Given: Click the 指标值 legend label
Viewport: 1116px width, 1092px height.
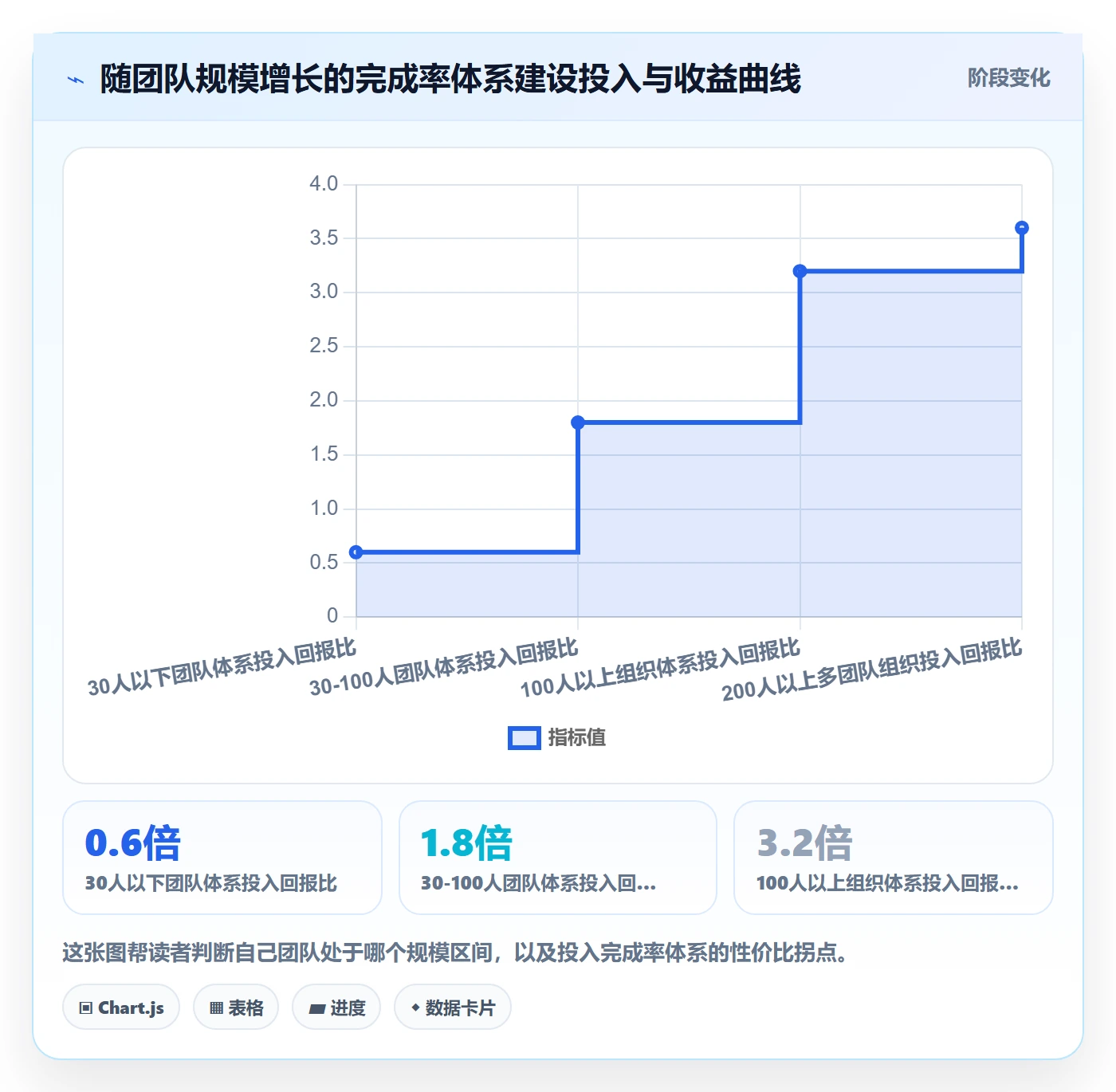Looking at the screenshot, I should click(577, 738).
